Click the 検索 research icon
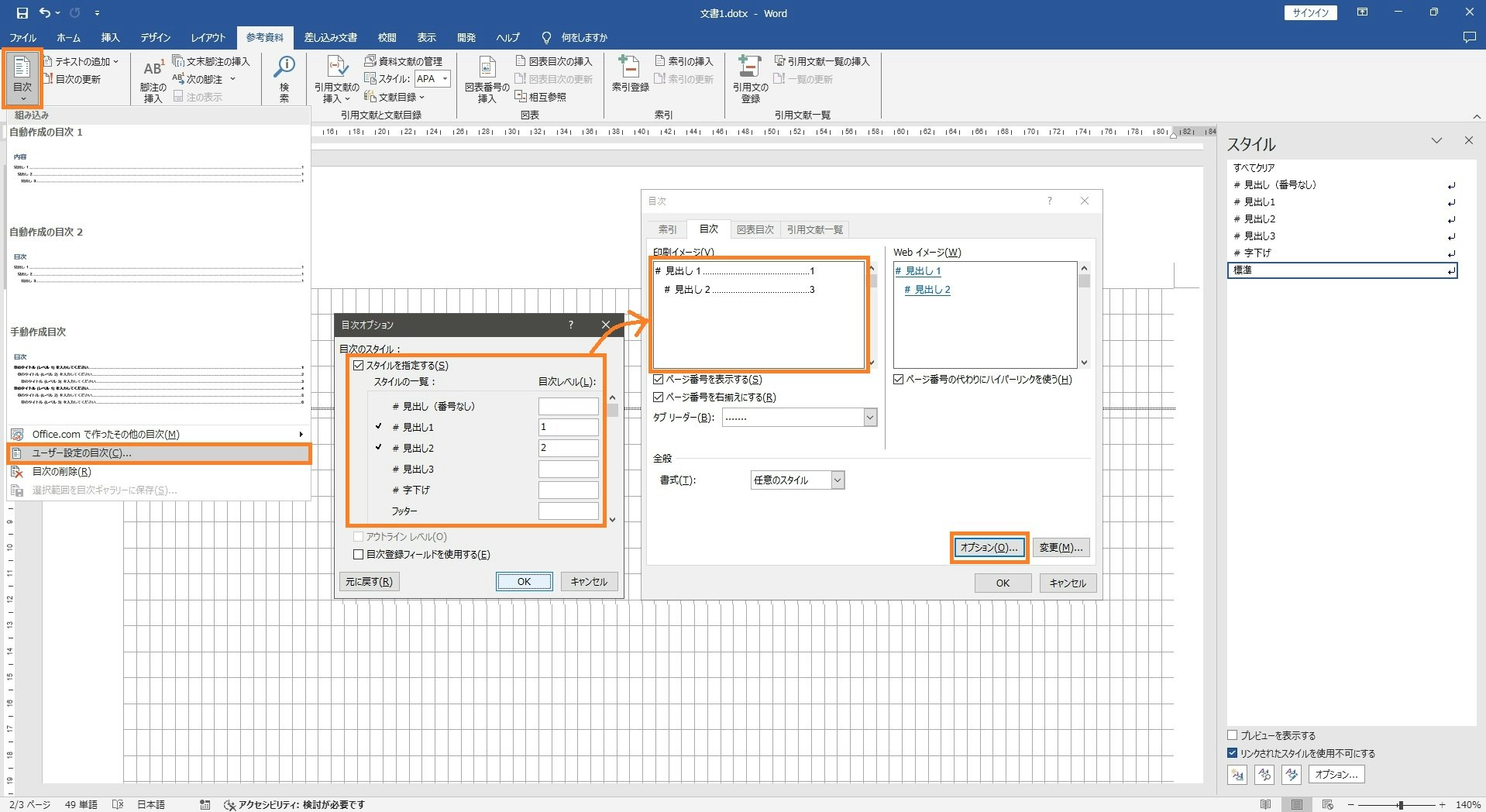Image resolution: width=1486 pixels, height=812 pixels. coord(284,78)
